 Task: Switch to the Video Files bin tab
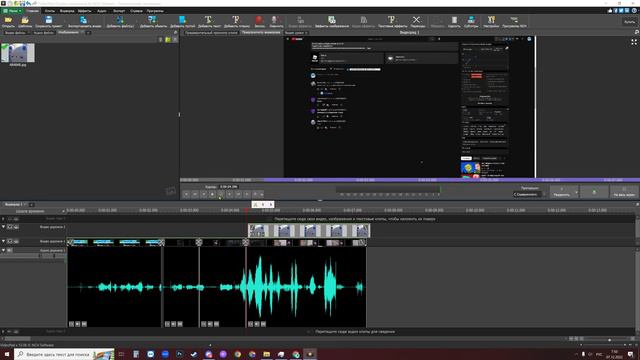coord(16,33)
